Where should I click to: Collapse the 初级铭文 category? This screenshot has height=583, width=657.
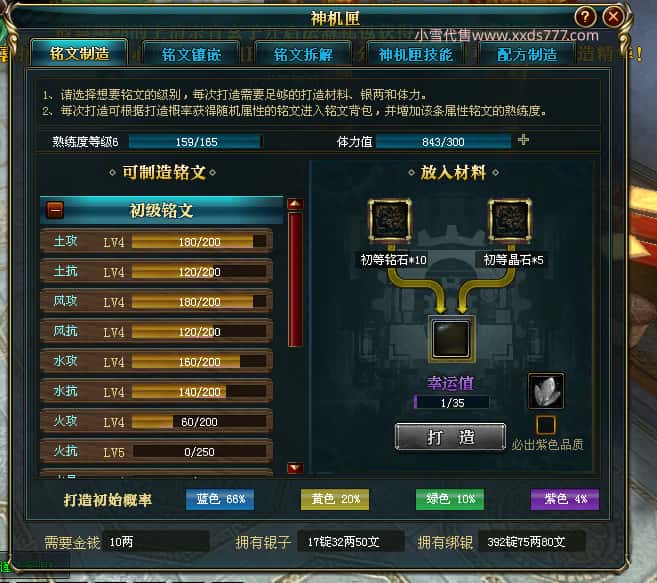point(55,210)
